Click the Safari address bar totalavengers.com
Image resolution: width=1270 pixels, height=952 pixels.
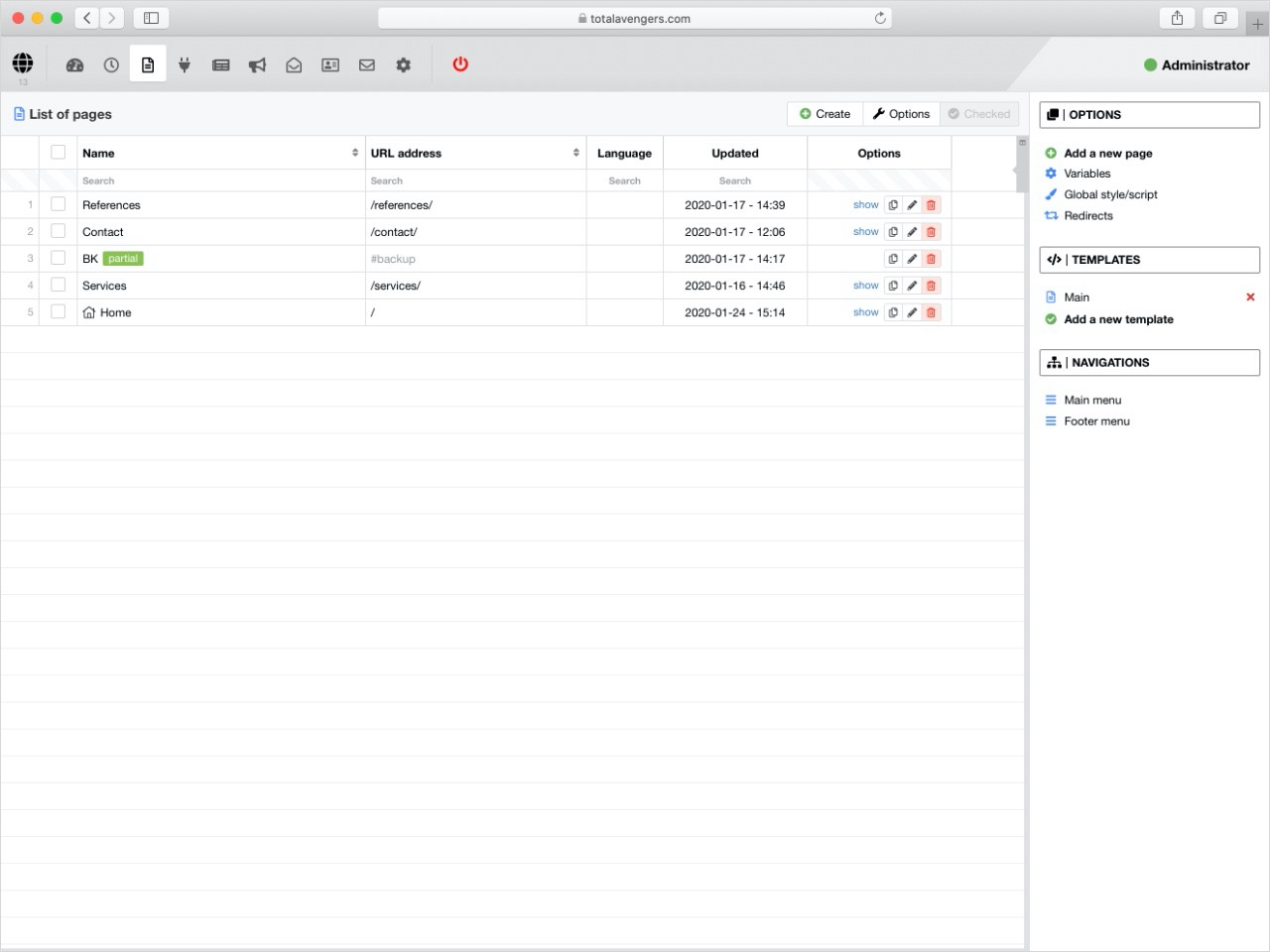click(x=635, y=18)
